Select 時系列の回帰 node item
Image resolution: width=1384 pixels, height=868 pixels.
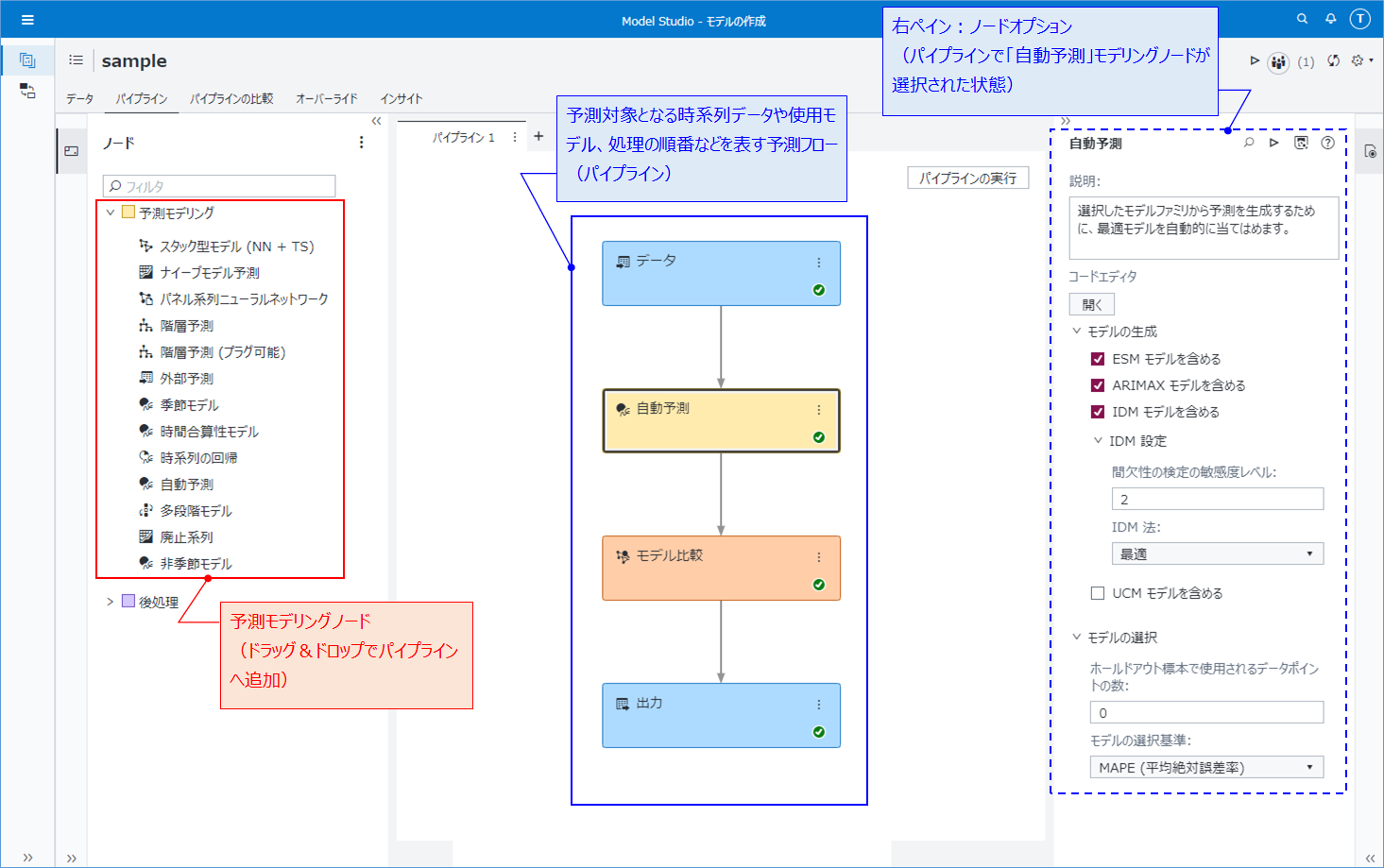click(x=198, y=458)
